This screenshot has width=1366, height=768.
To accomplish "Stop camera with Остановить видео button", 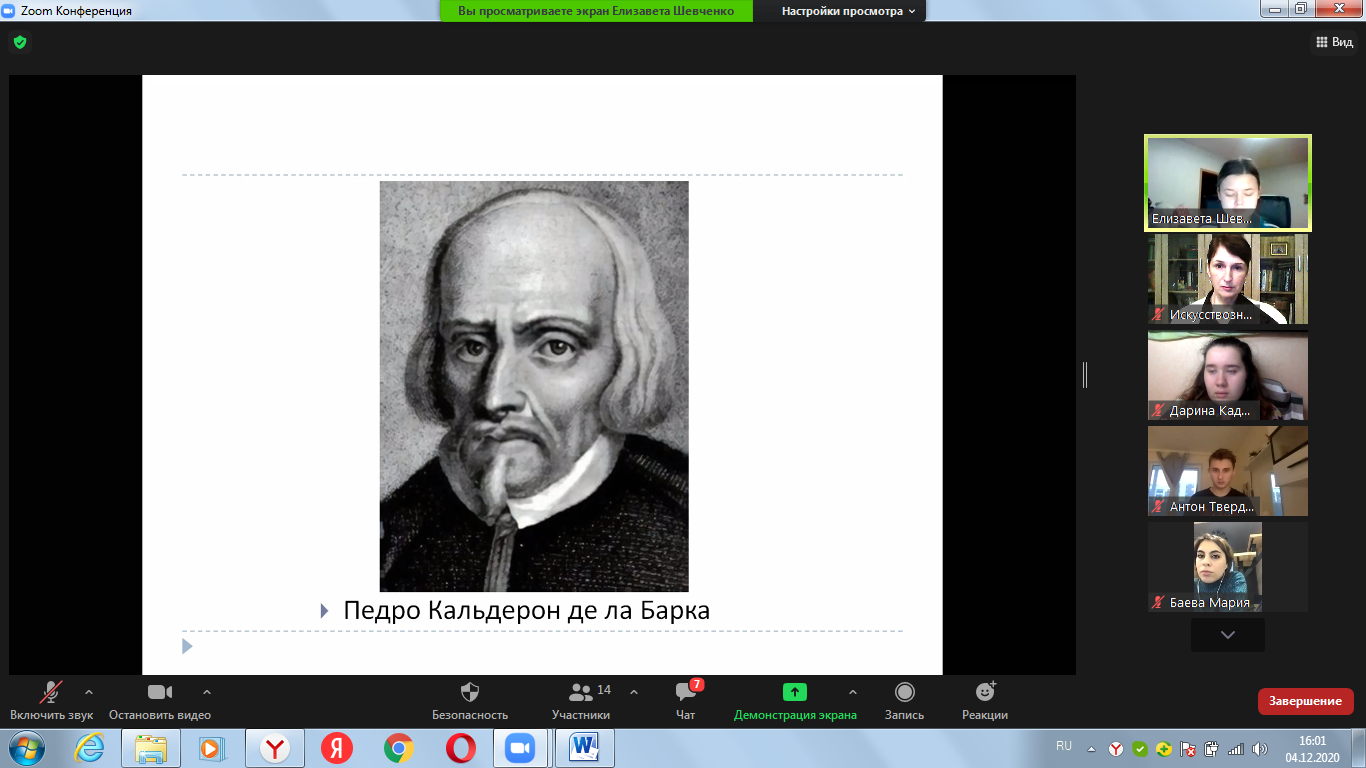I will pyautogui.click(x=160, y=701).
